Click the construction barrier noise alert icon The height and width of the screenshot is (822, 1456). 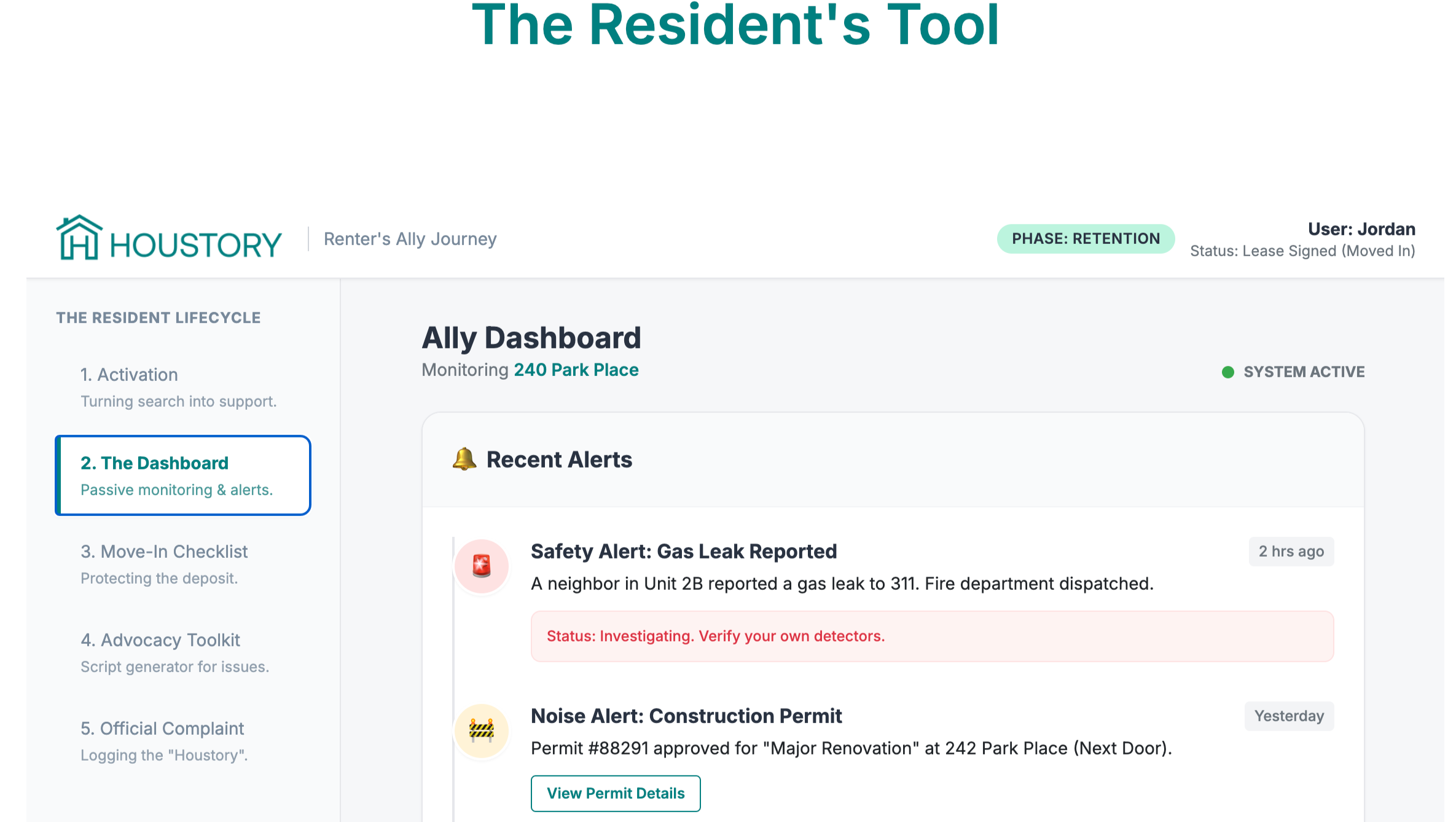[x=482, y=730]
